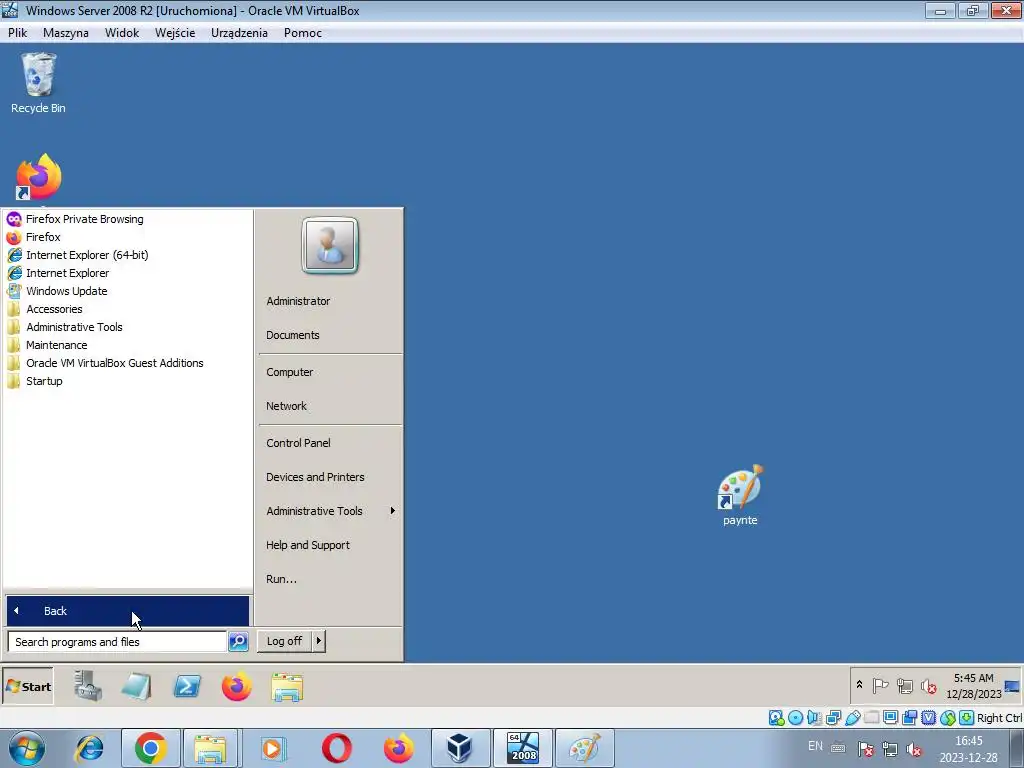Open Google Chrome from the host taskbar
This screenshot has height=768, width=1024.
click(151, 748)
